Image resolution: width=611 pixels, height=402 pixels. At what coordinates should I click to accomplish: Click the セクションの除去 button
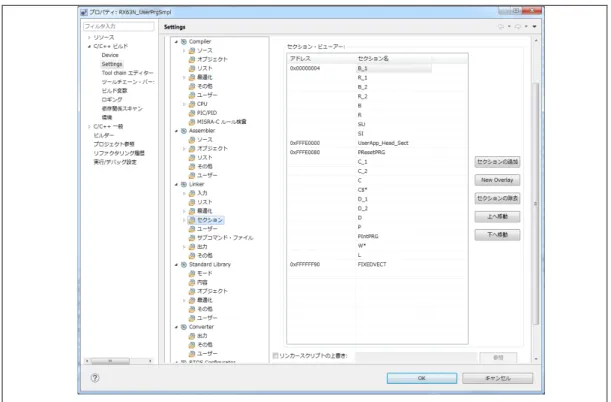(x=497, y=198)
